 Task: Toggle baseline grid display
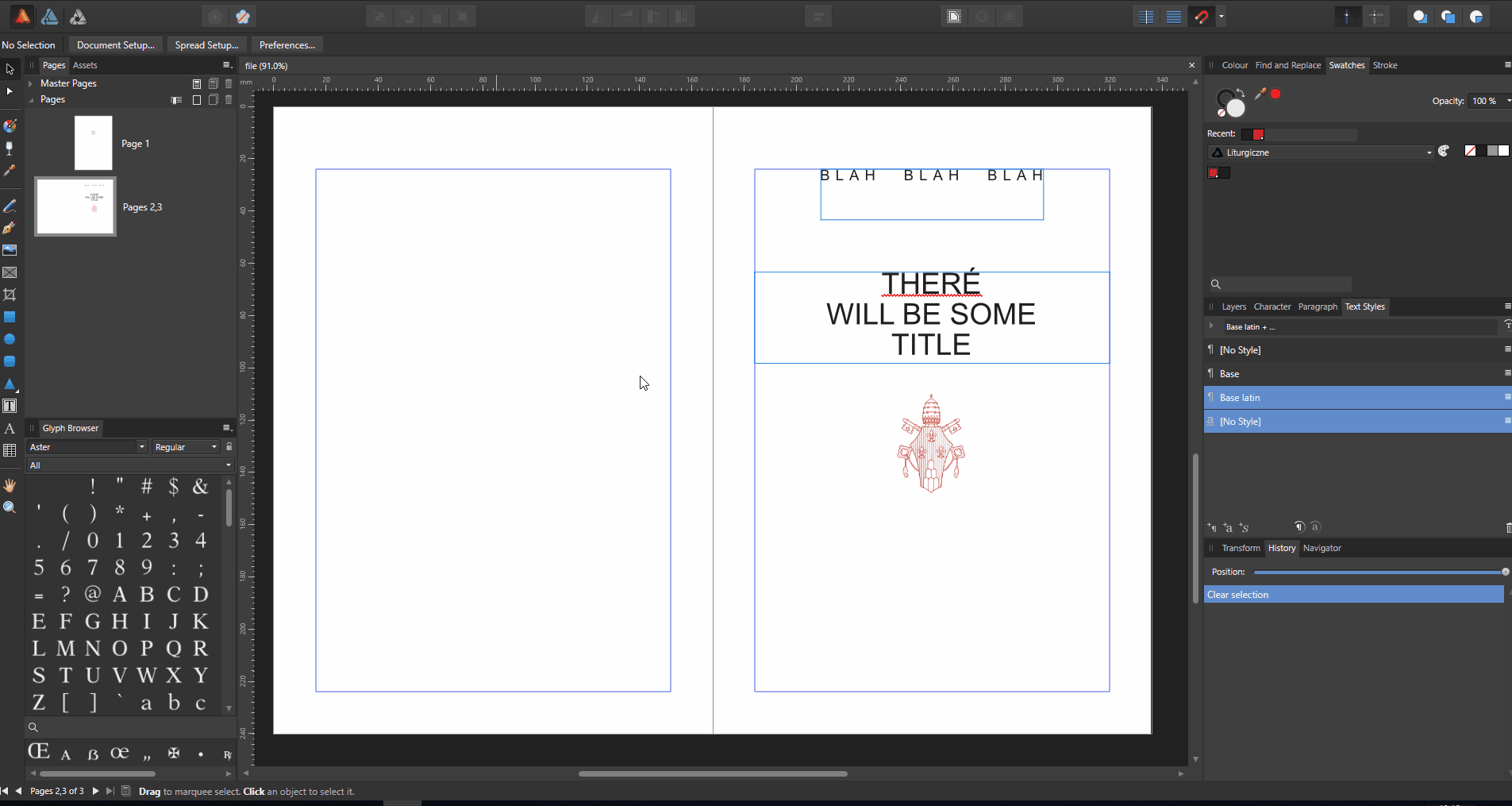[1174, 17]
